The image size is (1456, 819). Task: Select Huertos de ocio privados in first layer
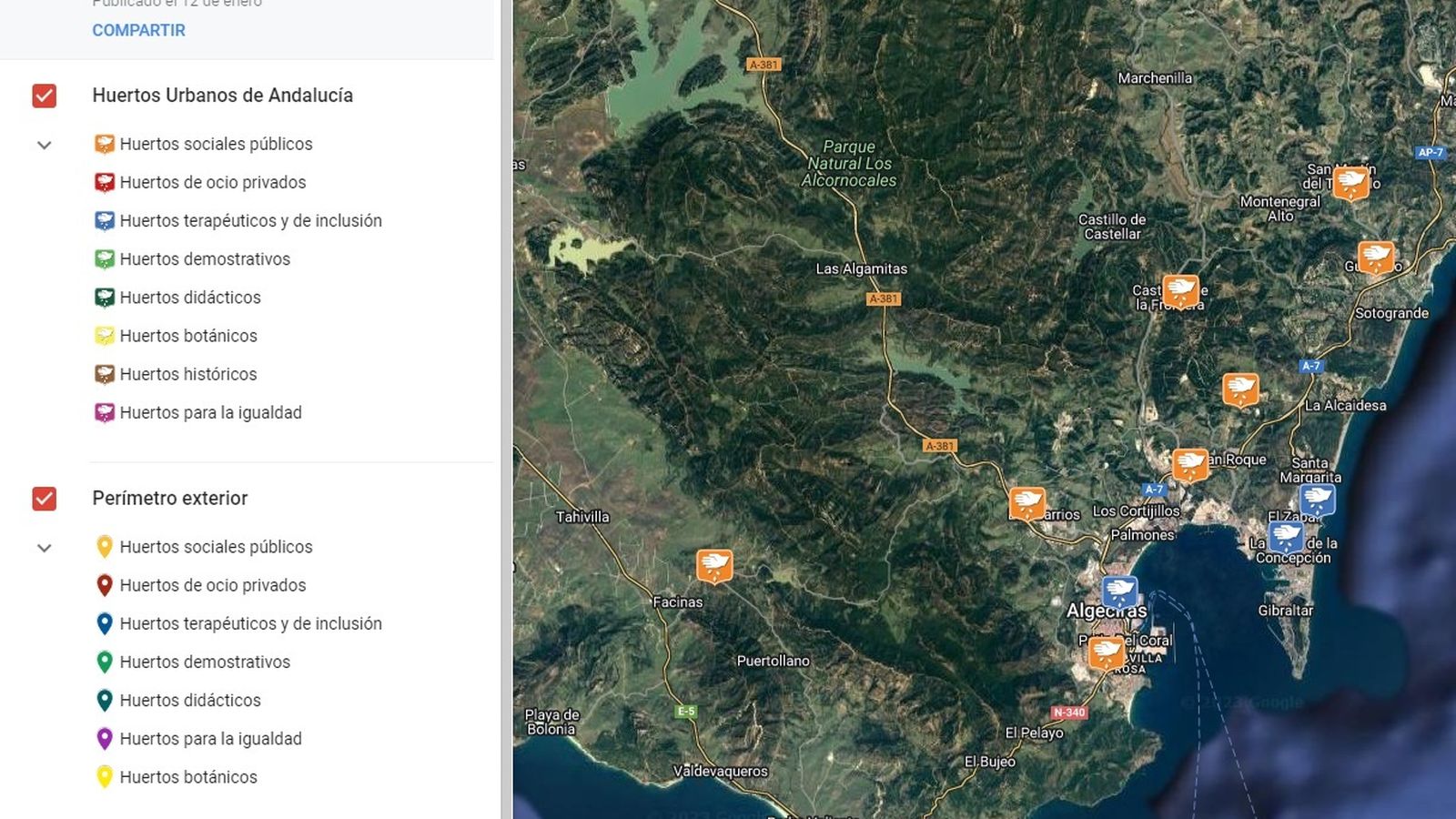tap(212, 182)
